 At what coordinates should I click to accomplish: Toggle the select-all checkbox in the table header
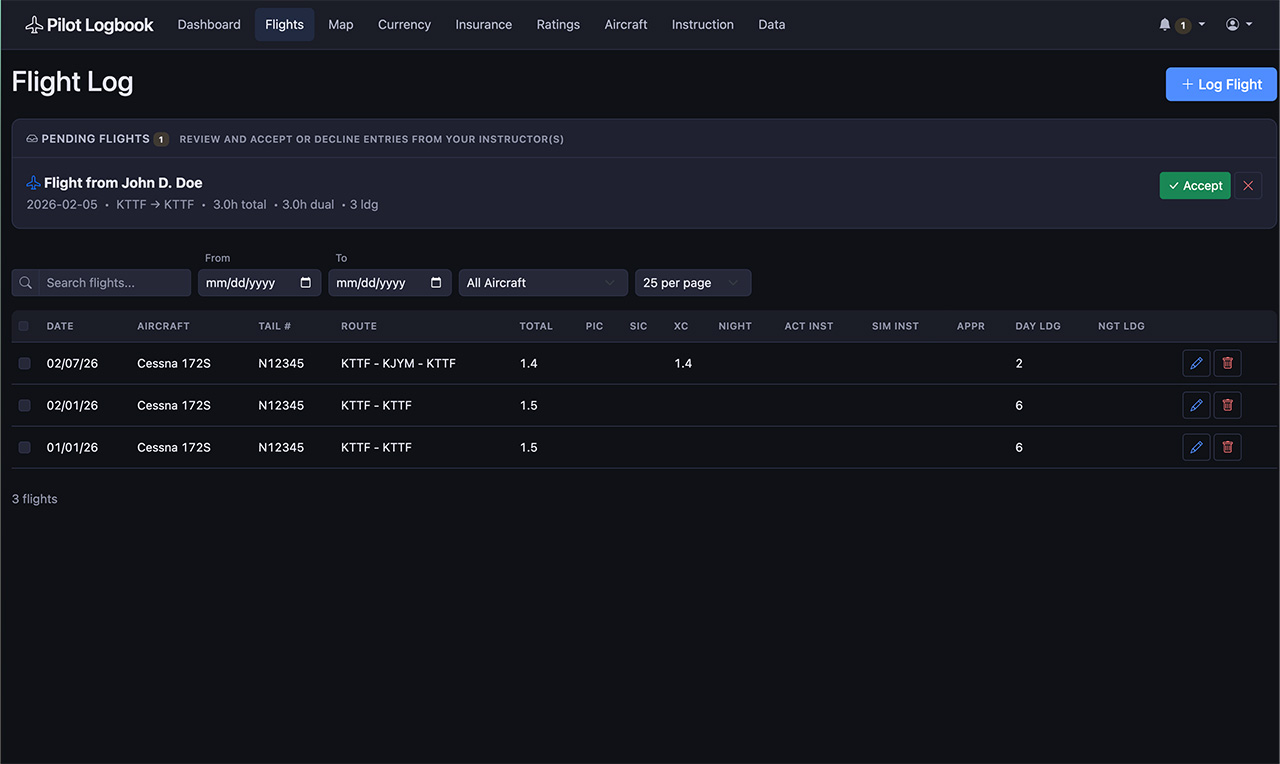(x=24, y=326)
